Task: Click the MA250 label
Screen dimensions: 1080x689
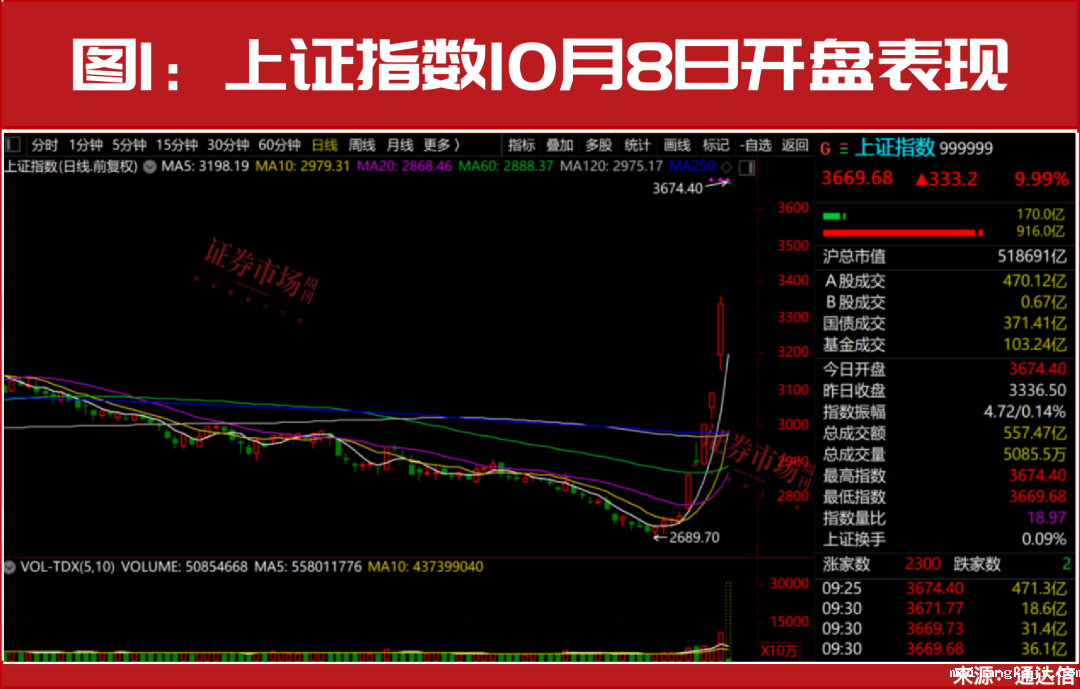Action: (x=694, y=167)
